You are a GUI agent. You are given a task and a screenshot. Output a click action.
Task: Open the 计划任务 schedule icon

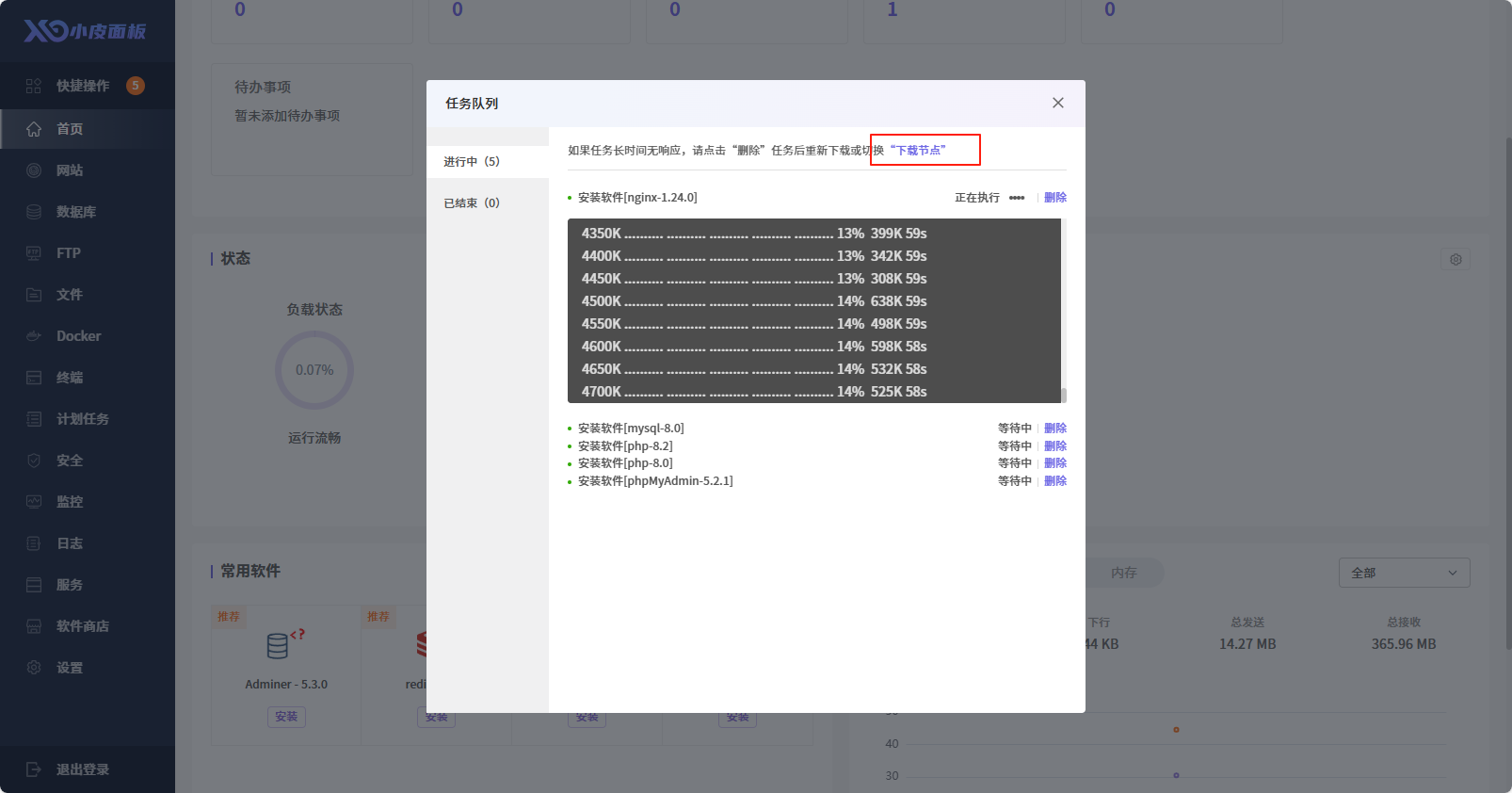pos(34,419)
